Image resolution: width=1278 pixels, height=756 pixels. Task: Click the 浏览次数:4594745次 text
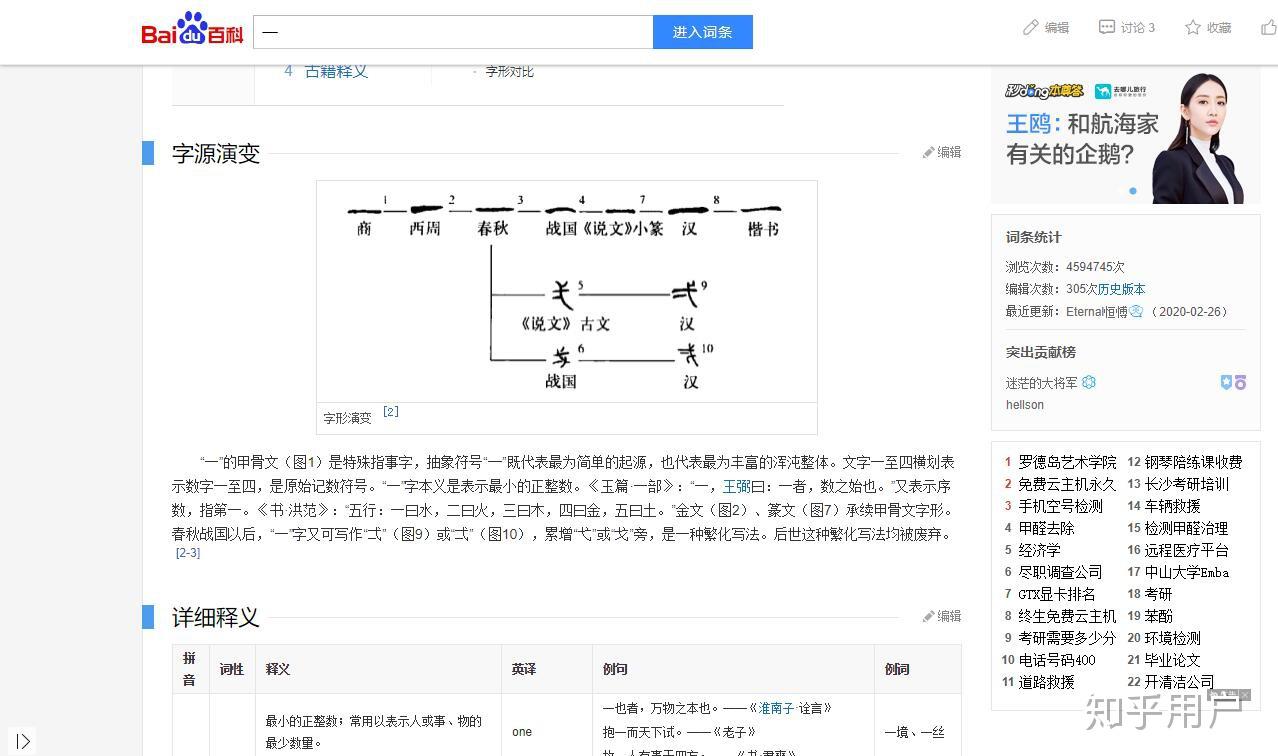[x=1065, y=267]
